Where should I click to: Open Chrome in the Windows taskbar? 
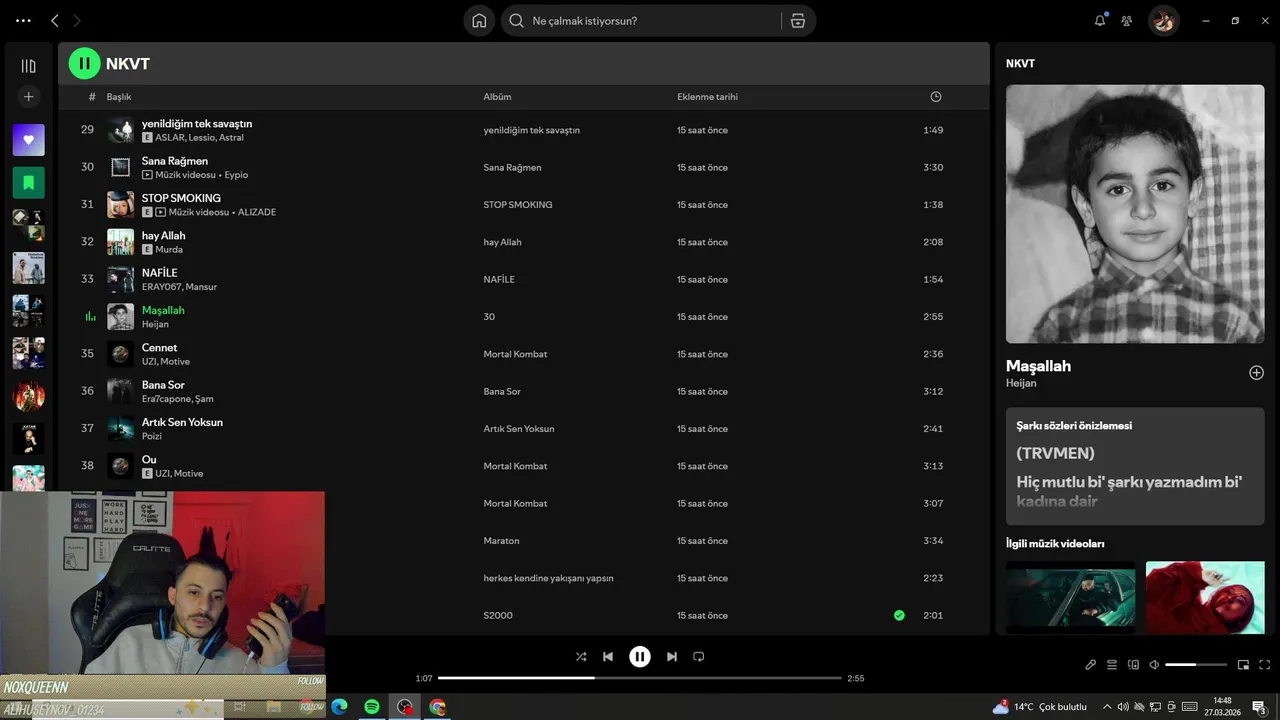click(x=437, y=707)
